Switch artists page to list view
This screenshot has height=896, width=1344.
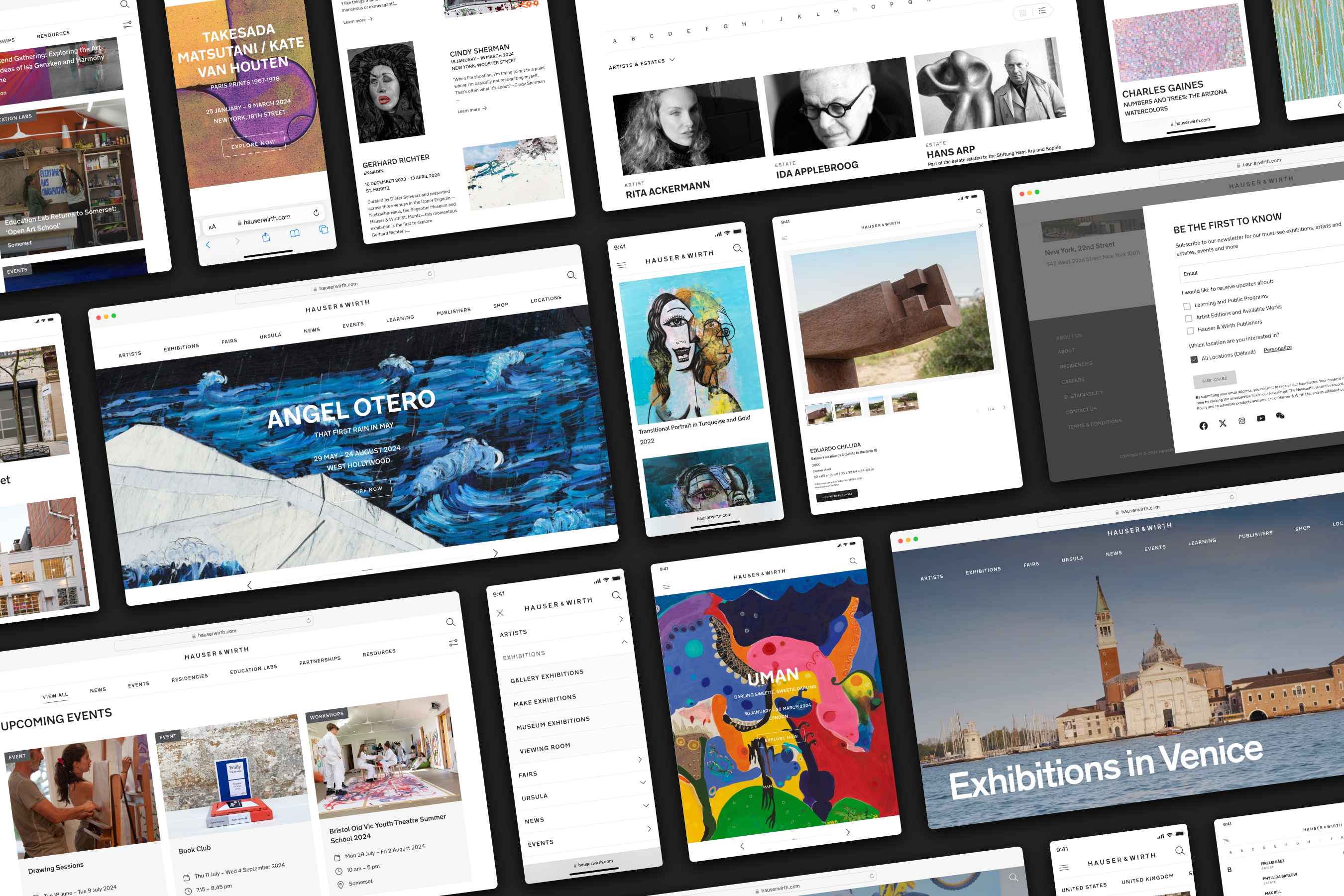pyautogui.click(x=1041, y=10)
